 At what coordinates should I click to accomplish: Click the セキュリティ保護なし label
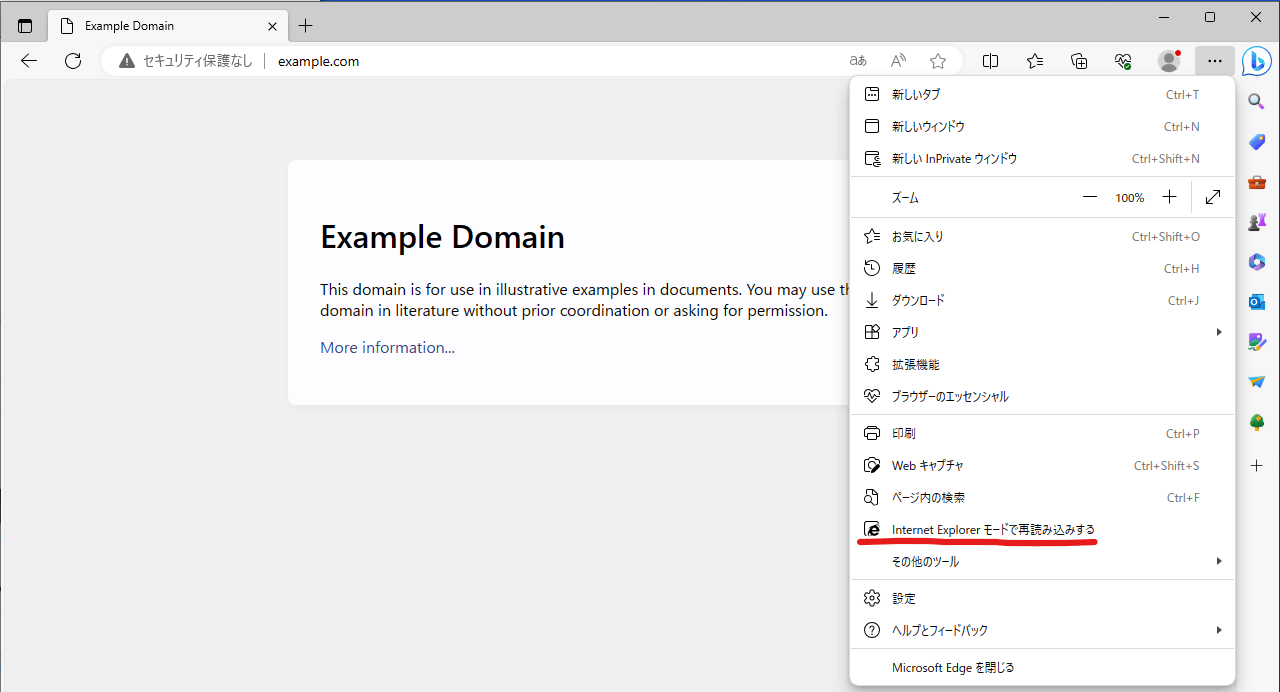coord(198,61)
